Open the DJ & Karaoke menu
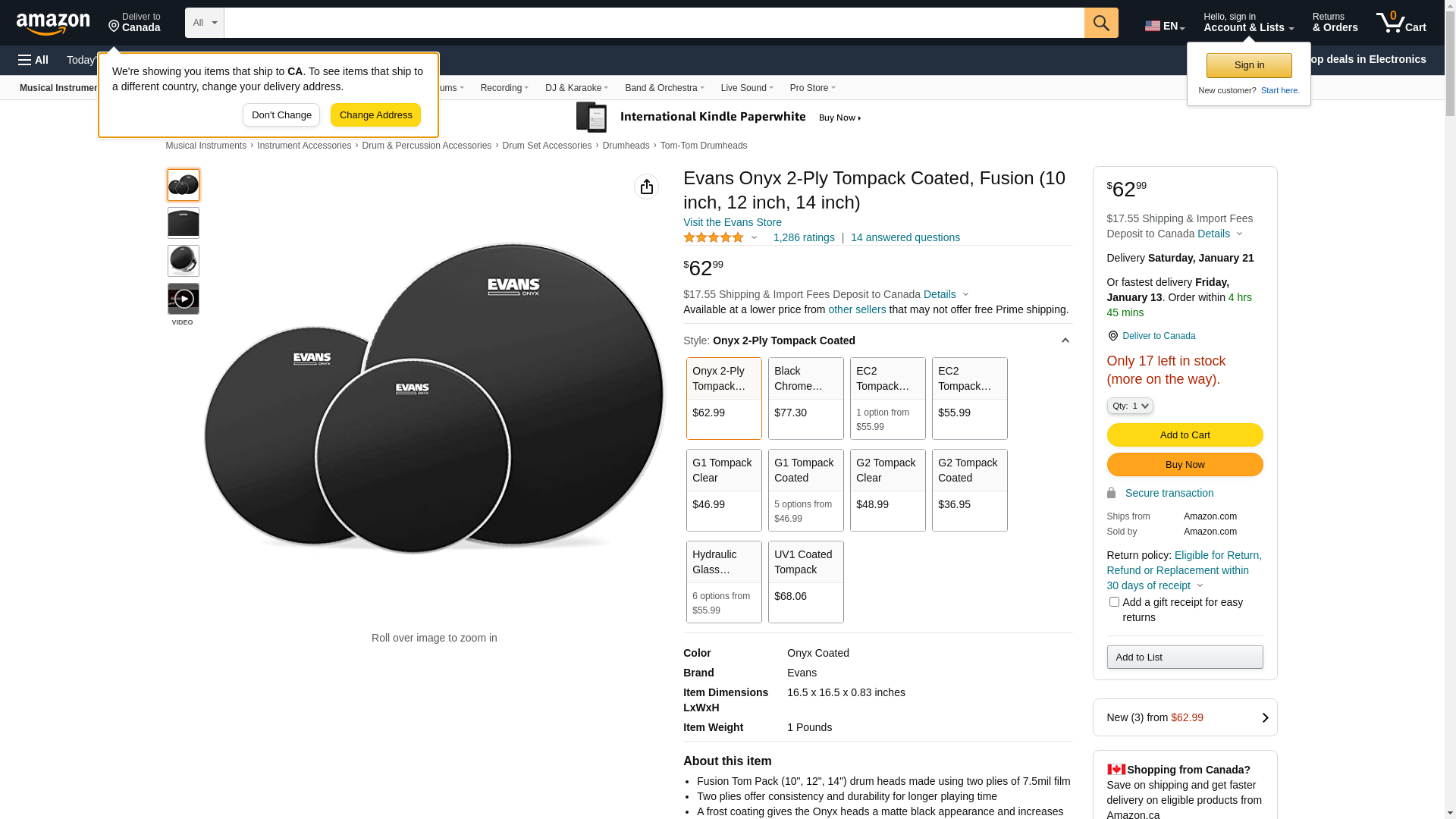The width and height of the screenshot is (1456, 819). pyautogui.click(x=576, y=88)
